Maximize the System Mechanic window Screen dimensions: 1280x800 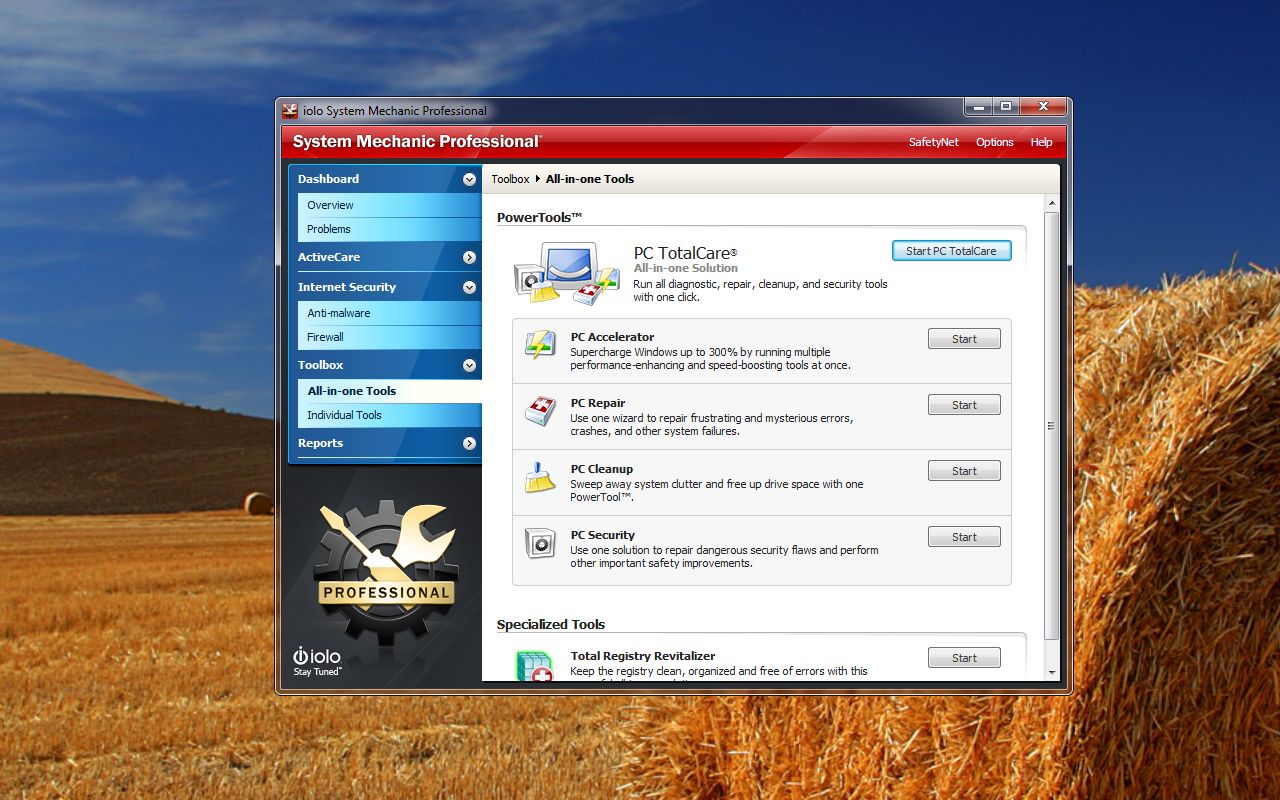1006,106
